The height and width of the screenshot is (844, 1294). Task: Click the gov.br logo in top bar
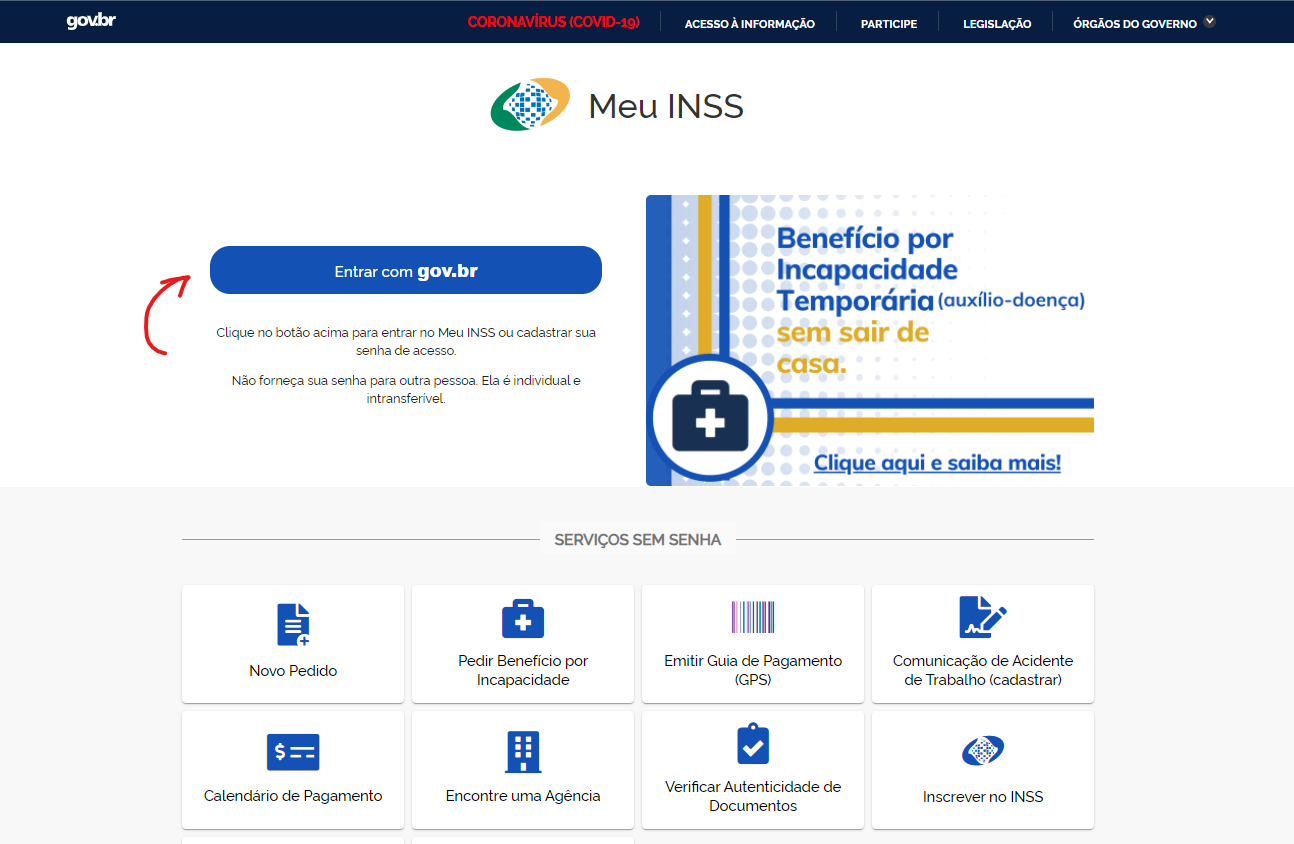tap(91, 21)
